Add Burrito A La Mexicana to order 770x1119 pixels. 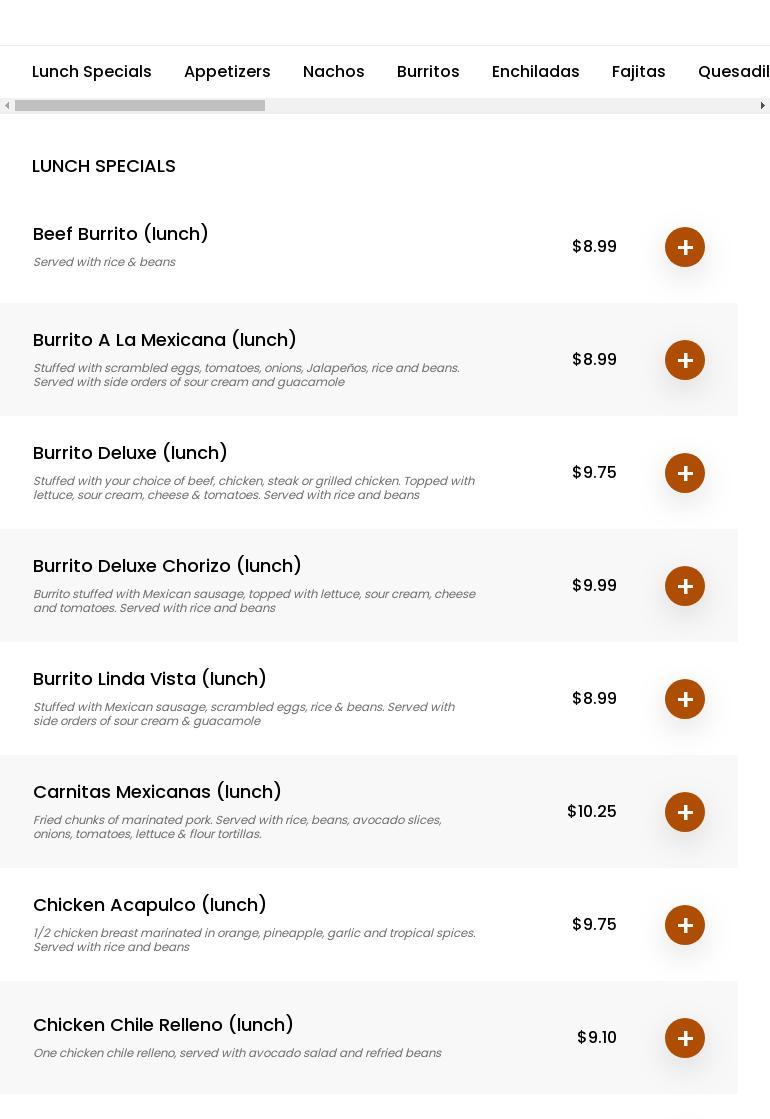[685, 360]
